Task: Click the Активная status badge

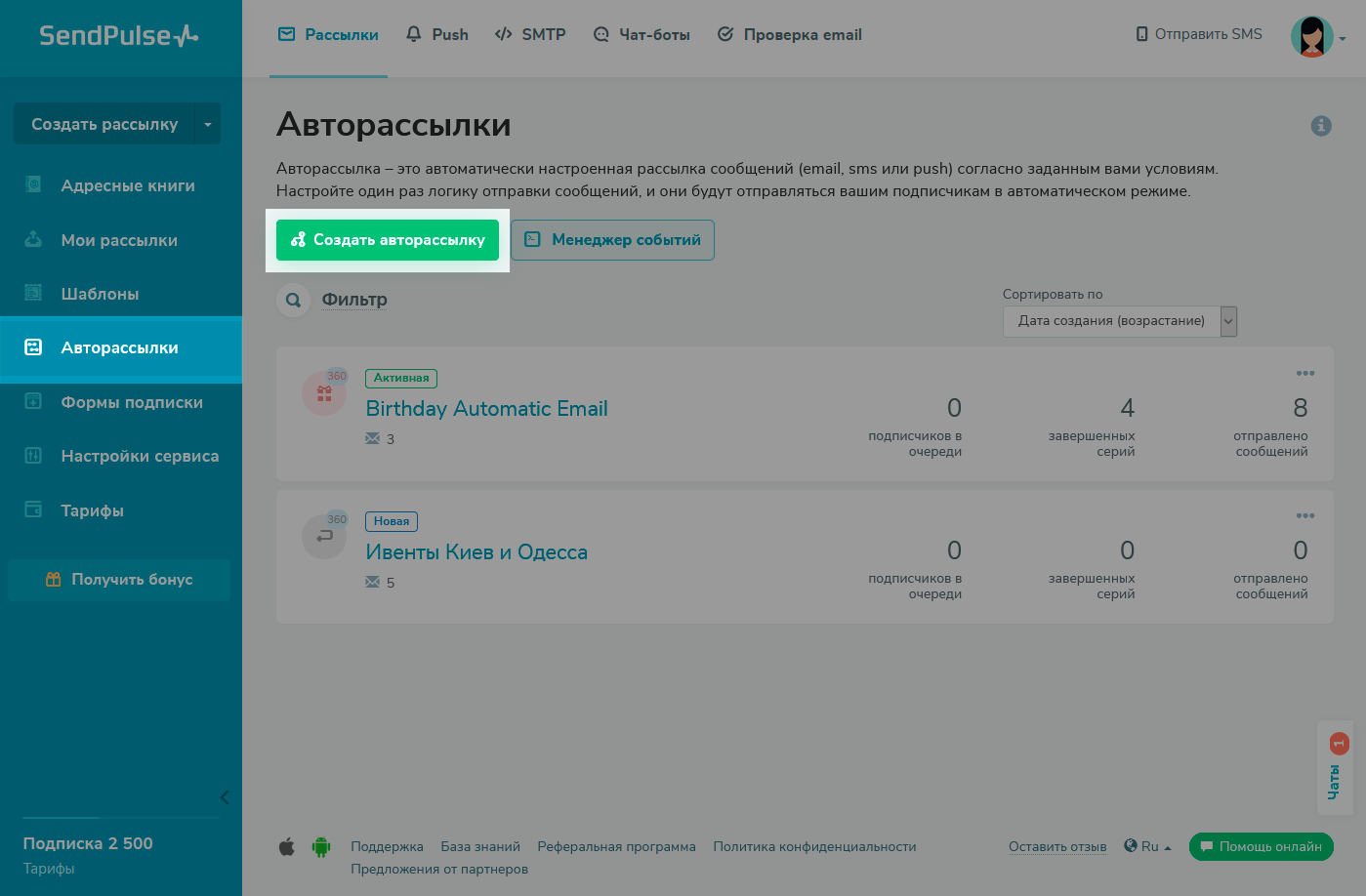Action: (401, 378)
